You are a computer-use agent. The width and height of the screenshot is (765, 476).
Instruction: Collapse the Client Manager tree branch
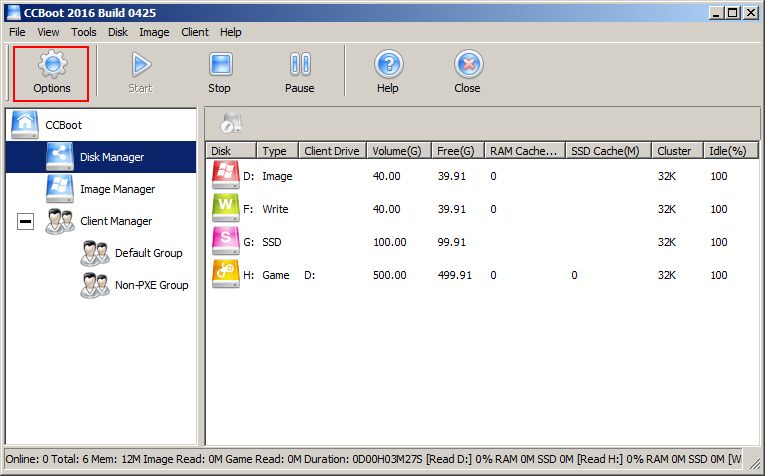25,222
